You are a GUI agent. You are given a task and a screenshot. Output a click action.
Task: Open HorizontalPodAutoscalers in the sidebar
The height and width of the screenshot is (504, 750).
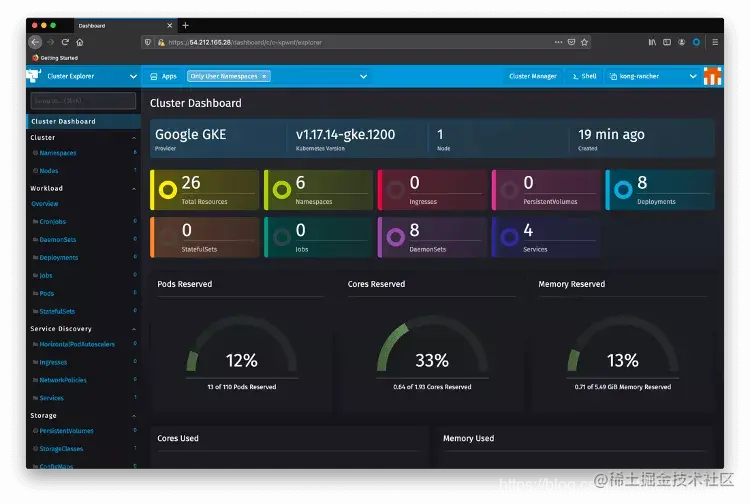tap(77, 344)
